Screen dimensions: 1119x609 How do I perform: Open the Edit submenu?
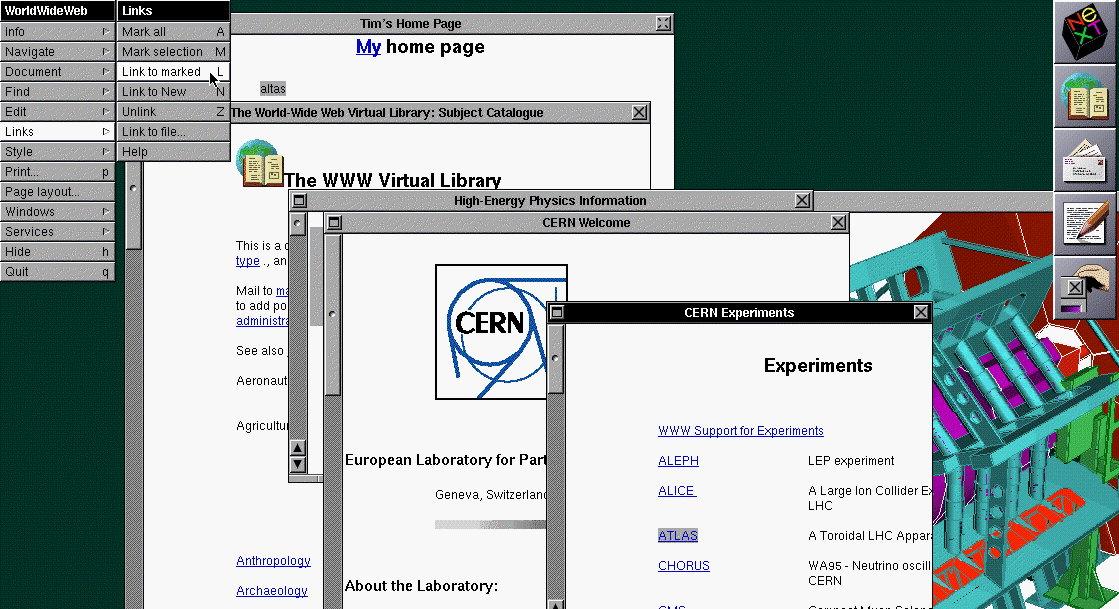click(x=57, y=111)
